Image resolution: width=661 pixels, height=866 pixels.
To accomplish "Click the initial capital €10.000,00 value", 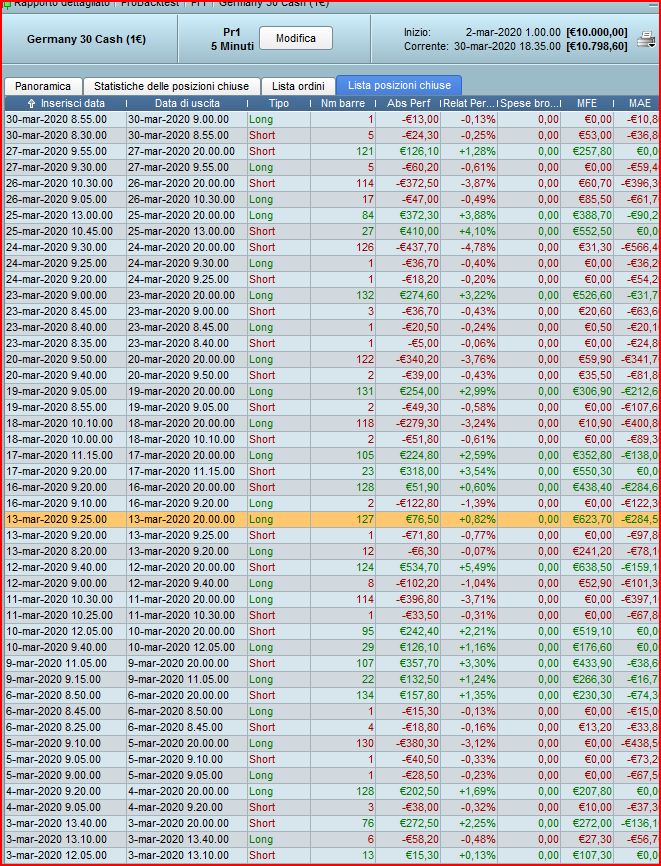I will 597,33.
